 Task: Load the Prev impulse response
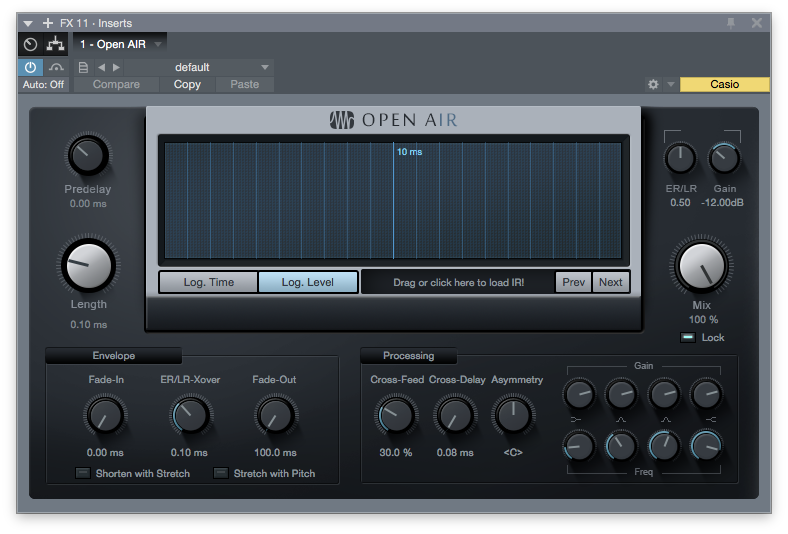click(x=573, y=282)
